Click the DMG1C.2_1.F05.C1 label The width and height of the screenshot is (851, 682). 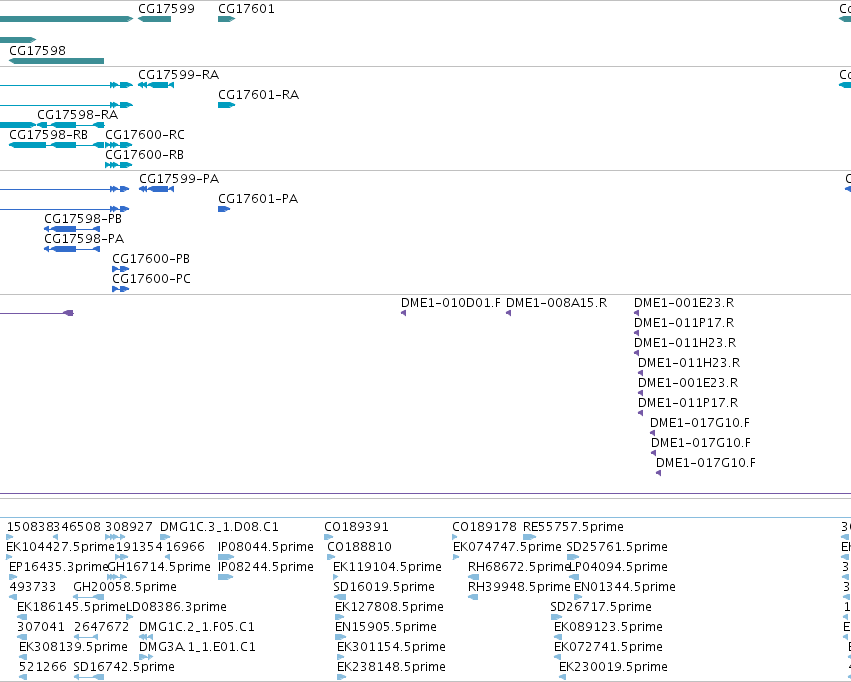tap(197, 627)
